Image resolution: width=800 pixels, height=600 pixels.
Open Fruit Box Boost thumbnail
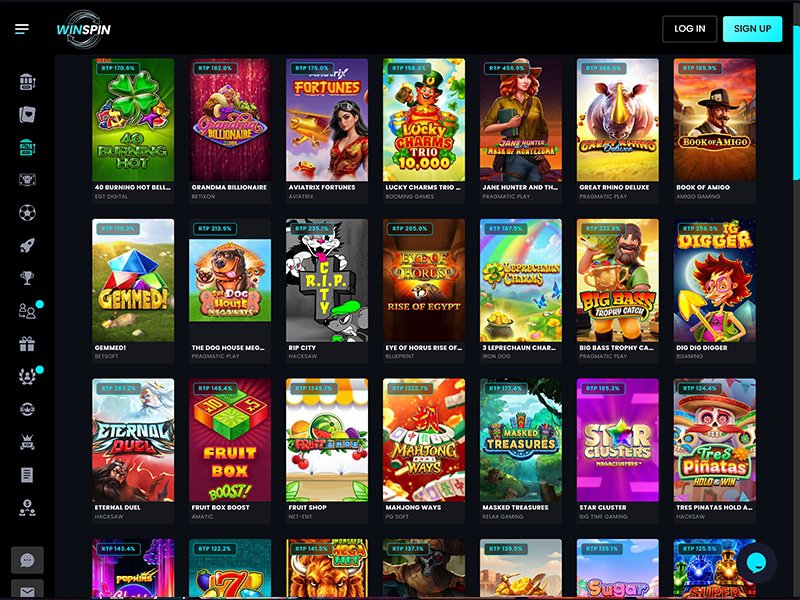(x=230, y=440)
